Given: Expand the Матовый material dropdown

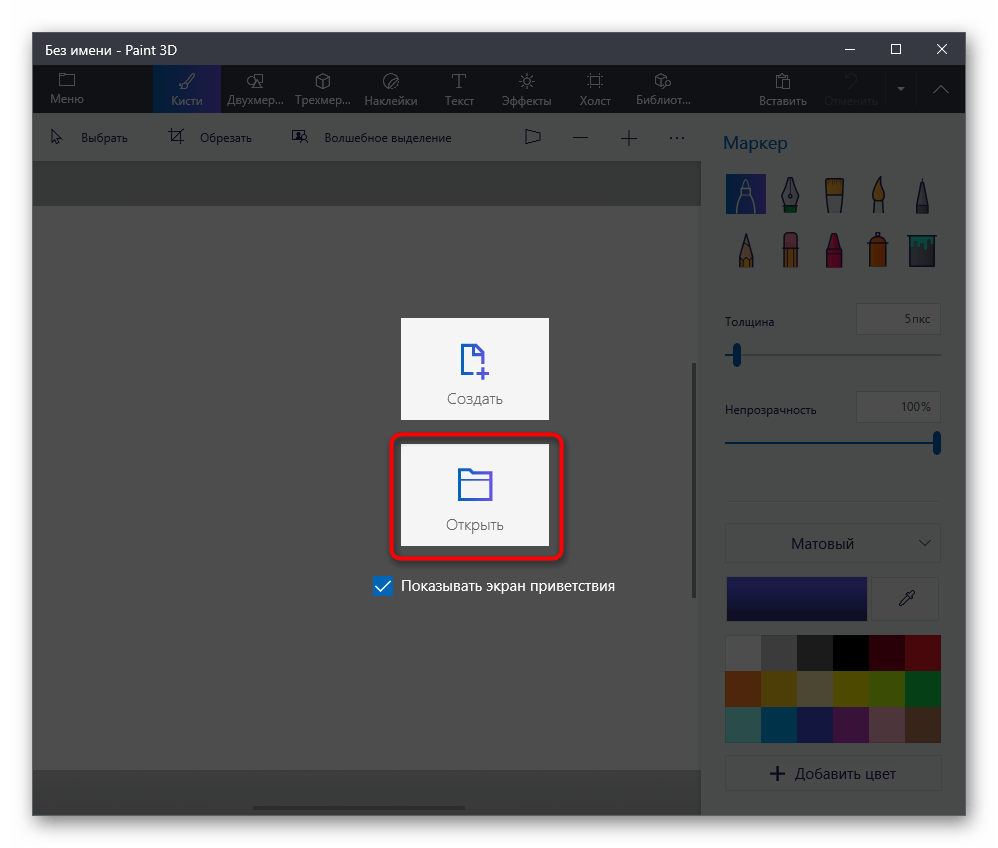Looking at the screenshot, I should (x=832, y=544).
